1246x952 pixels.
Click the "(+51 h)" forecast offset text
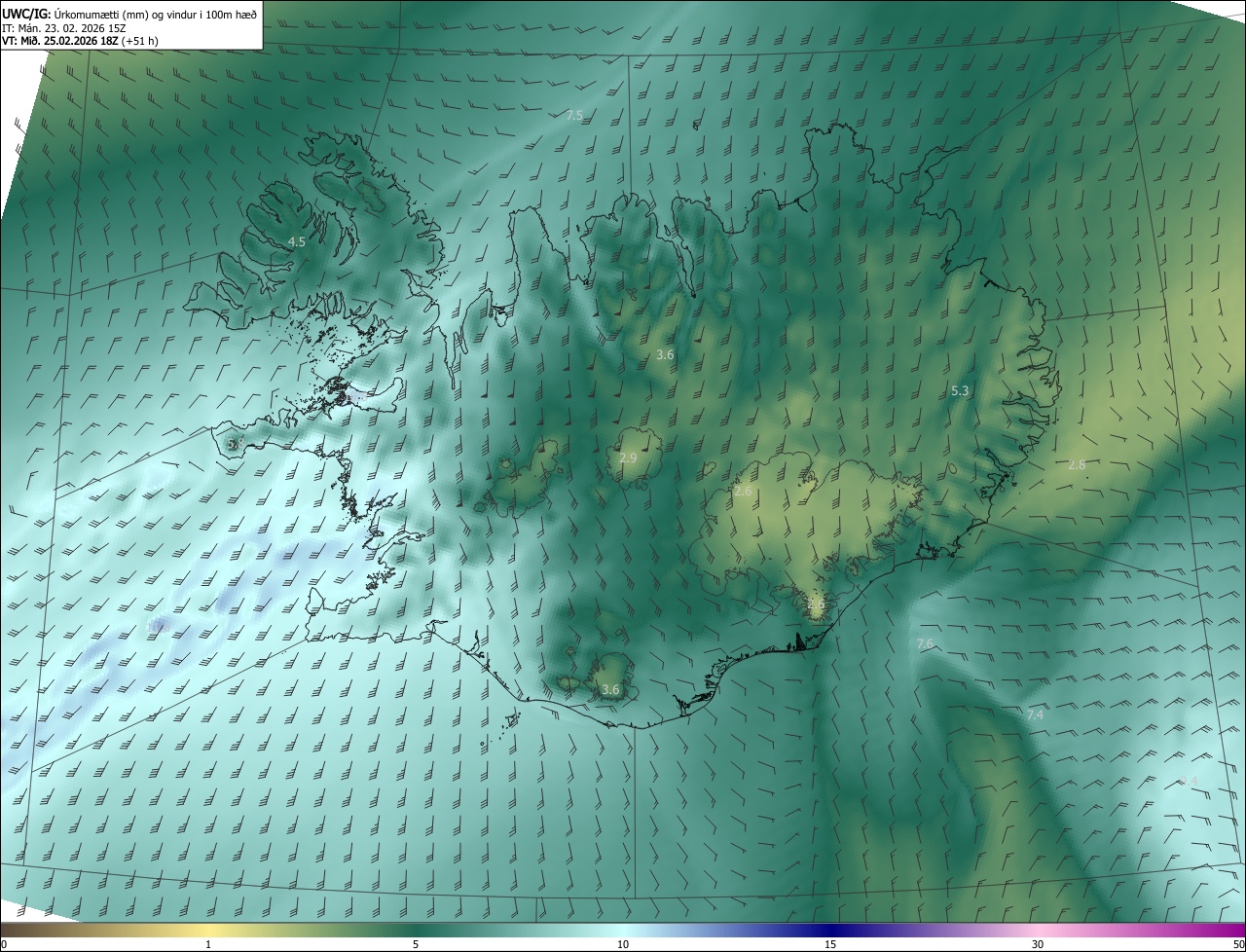click(142, 41)
